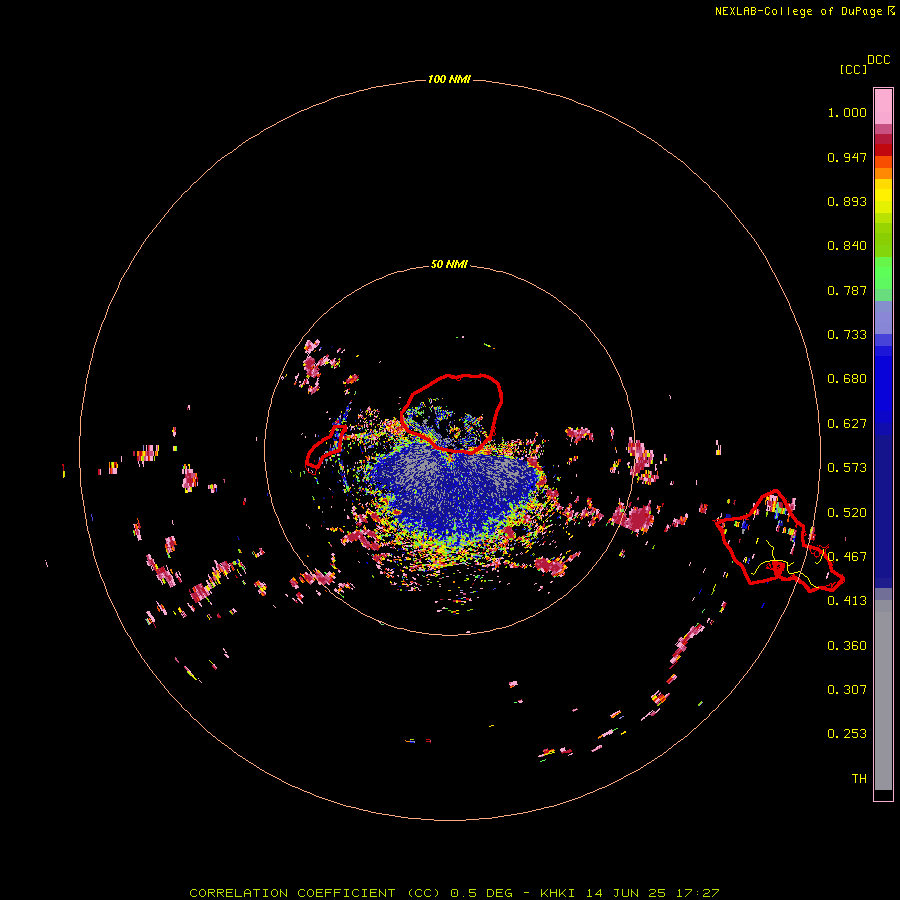Click the large red island outline at right
Screen dimensions: 900x900
(x=778, y=542)
